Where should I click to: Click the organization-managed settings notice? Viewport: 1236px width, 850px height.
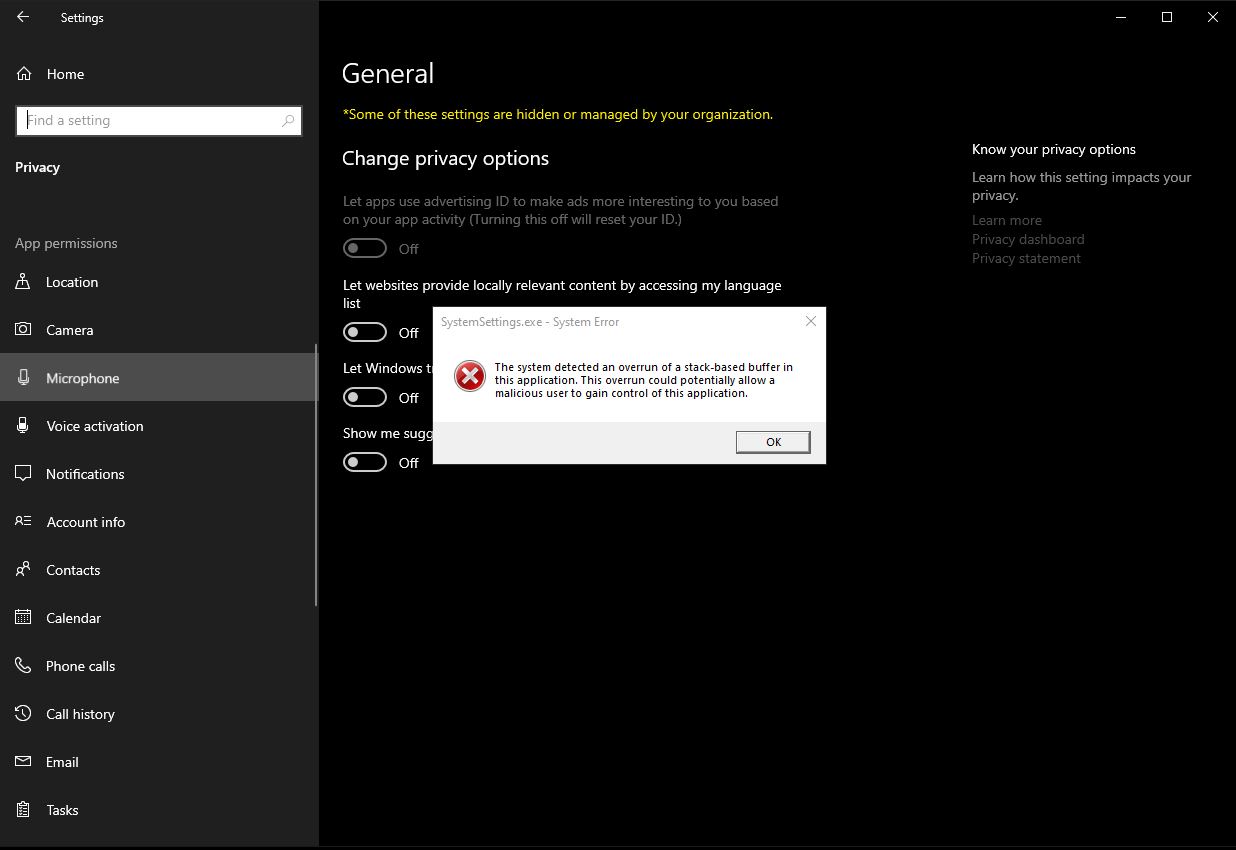pos(558,114)
